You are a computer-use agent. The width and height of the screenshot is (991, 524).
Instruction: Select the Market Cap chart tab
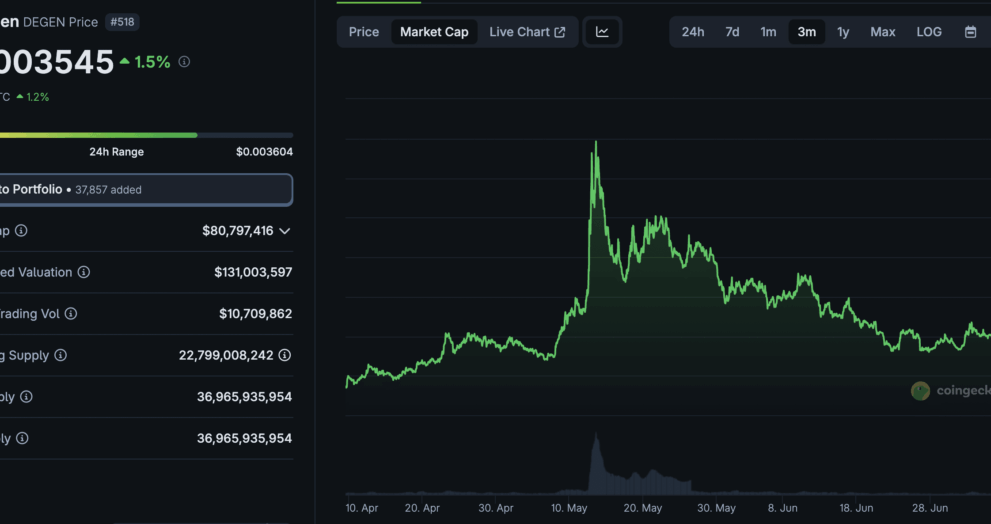[x=434, y=32]
